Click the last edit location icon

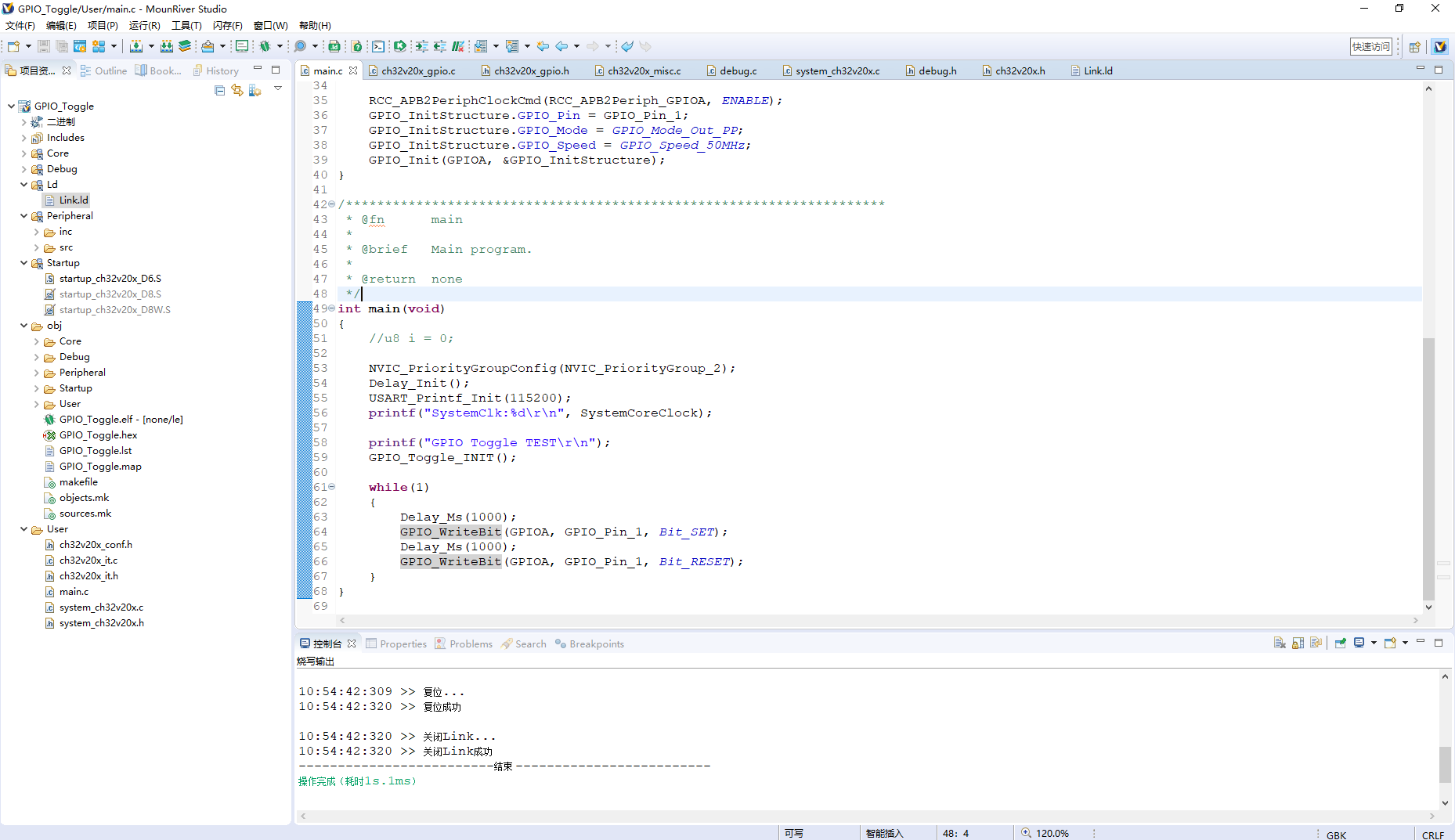point(543,46)
